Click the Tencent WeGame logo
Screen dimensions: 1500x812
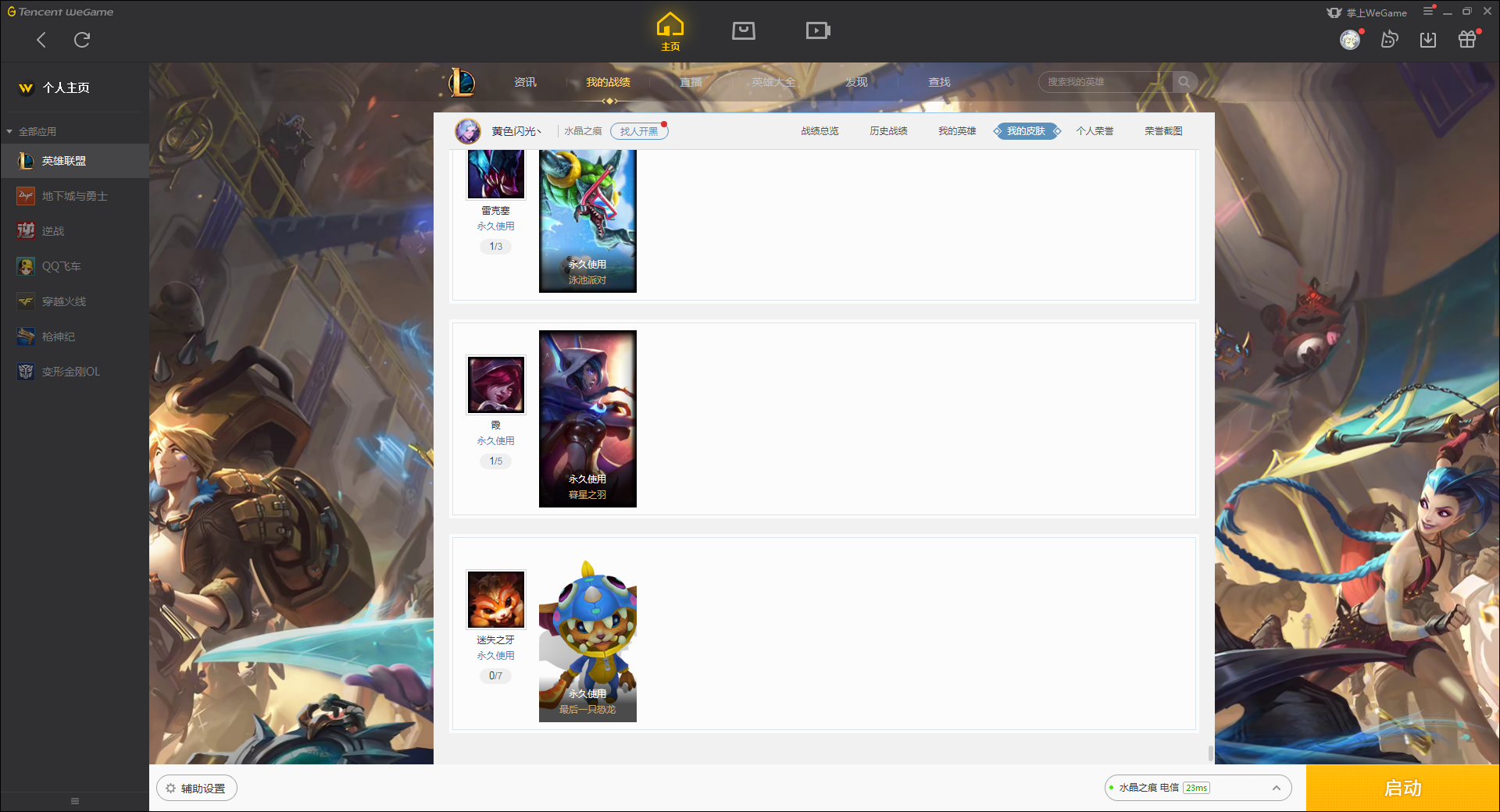61,12
